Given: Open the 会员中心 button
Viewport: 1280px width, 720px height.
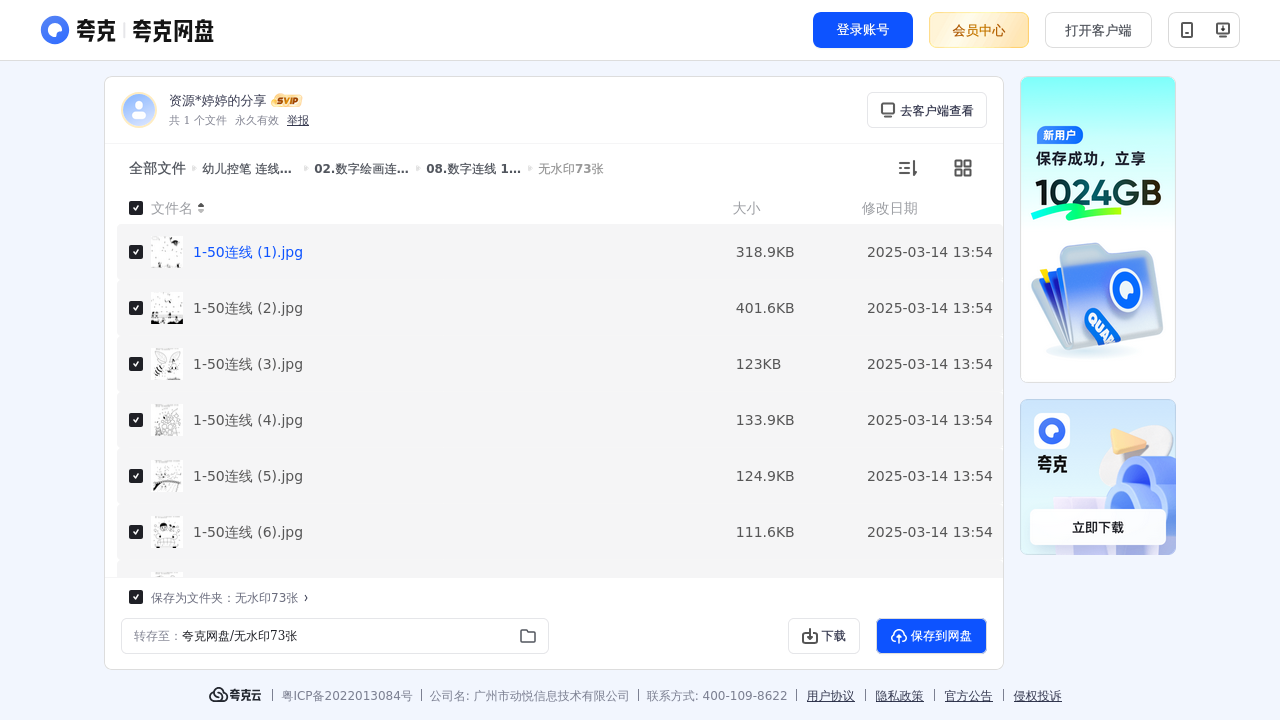Looking at the screenshot, I should pos(979,30).
